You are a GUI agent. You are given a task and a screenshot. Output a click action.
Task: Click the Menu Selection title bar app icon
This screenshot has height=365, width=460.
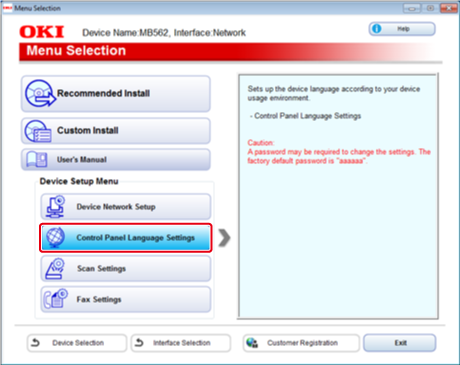(7, 8)
